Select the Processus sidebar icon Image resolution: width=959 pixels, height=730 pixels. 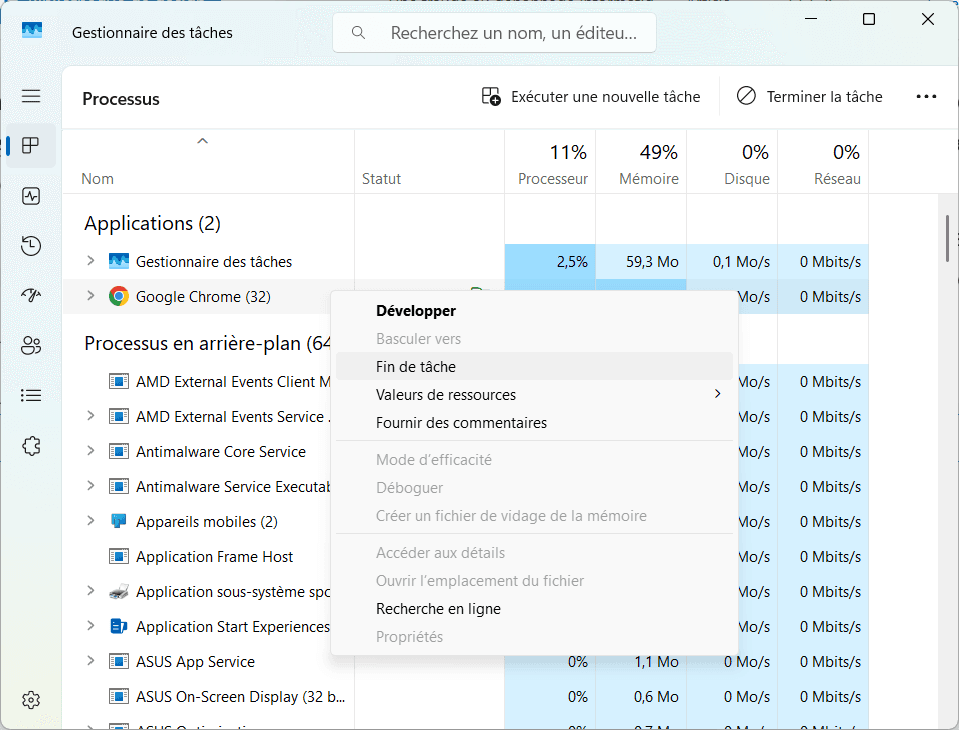(x=31, y=146)
